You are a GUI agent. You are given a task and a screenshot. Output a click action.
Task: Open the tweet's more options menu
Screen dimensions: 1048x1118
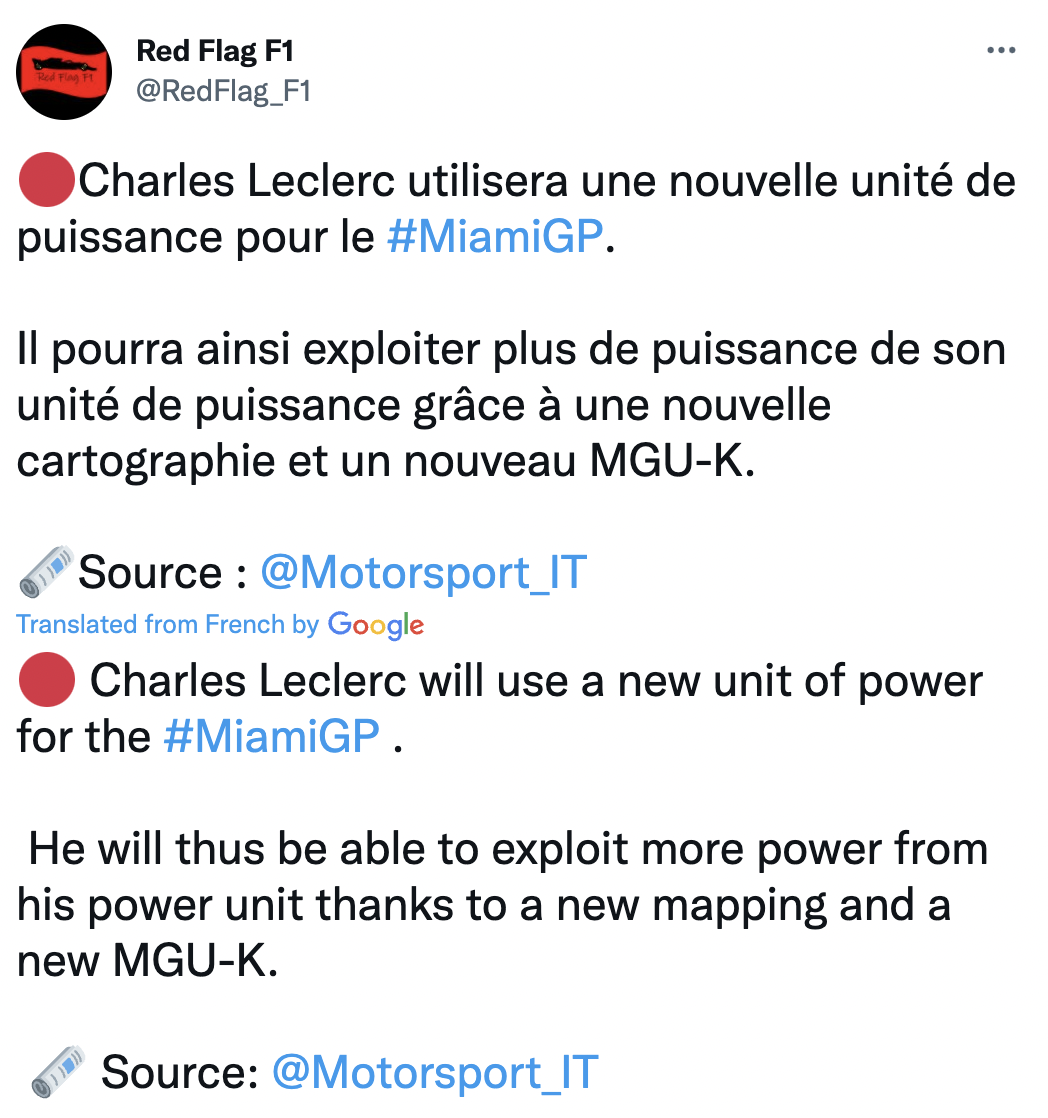(1000, 52)
